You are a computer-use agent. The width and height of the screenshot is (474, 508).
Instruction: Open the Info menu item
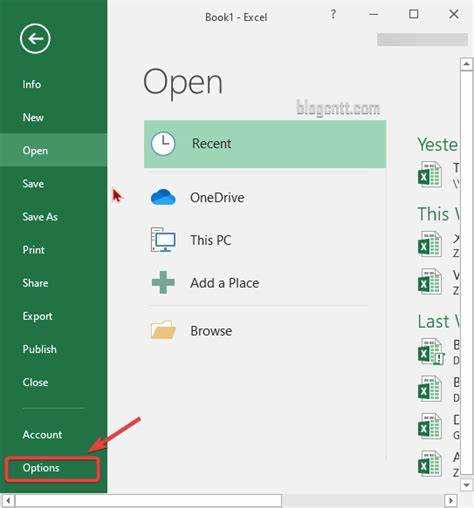point(32,84)
